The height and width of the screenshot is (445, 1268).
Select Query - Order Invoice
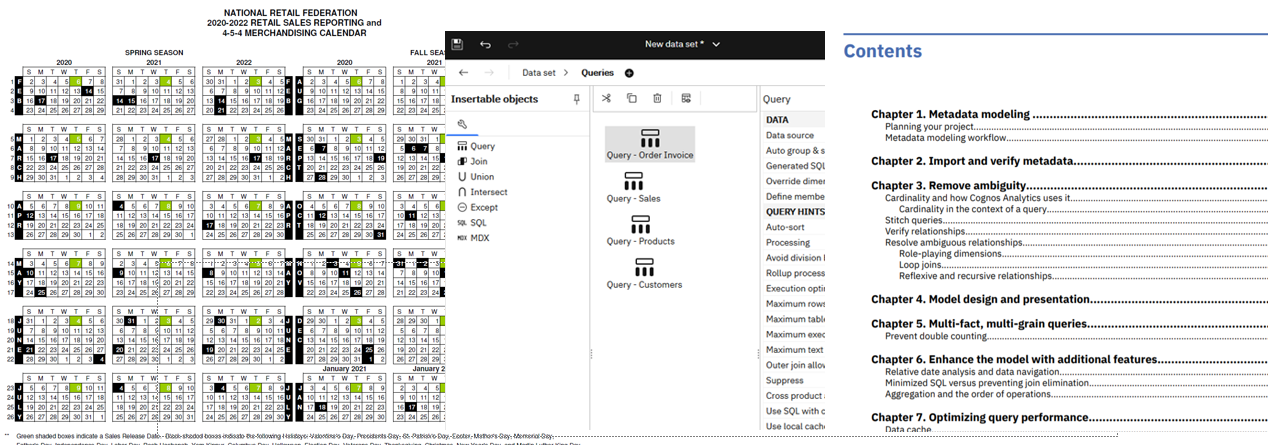point(649,144)
